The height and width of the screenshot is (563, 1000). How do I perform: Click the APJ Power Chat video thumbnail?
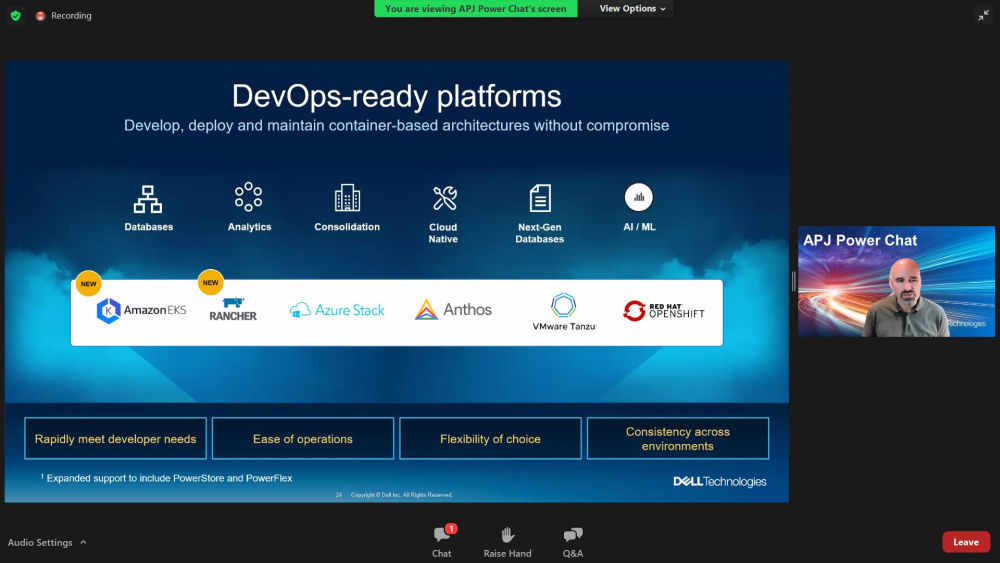click(x=896, y=281)
